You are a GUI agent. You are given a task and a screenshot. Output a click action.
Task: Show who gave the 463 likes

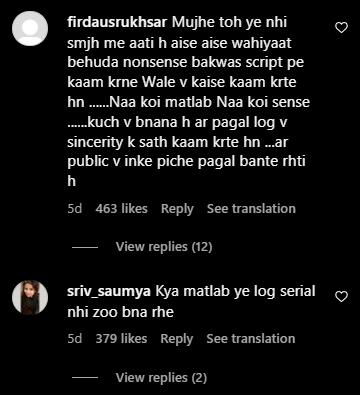[122, 209]
